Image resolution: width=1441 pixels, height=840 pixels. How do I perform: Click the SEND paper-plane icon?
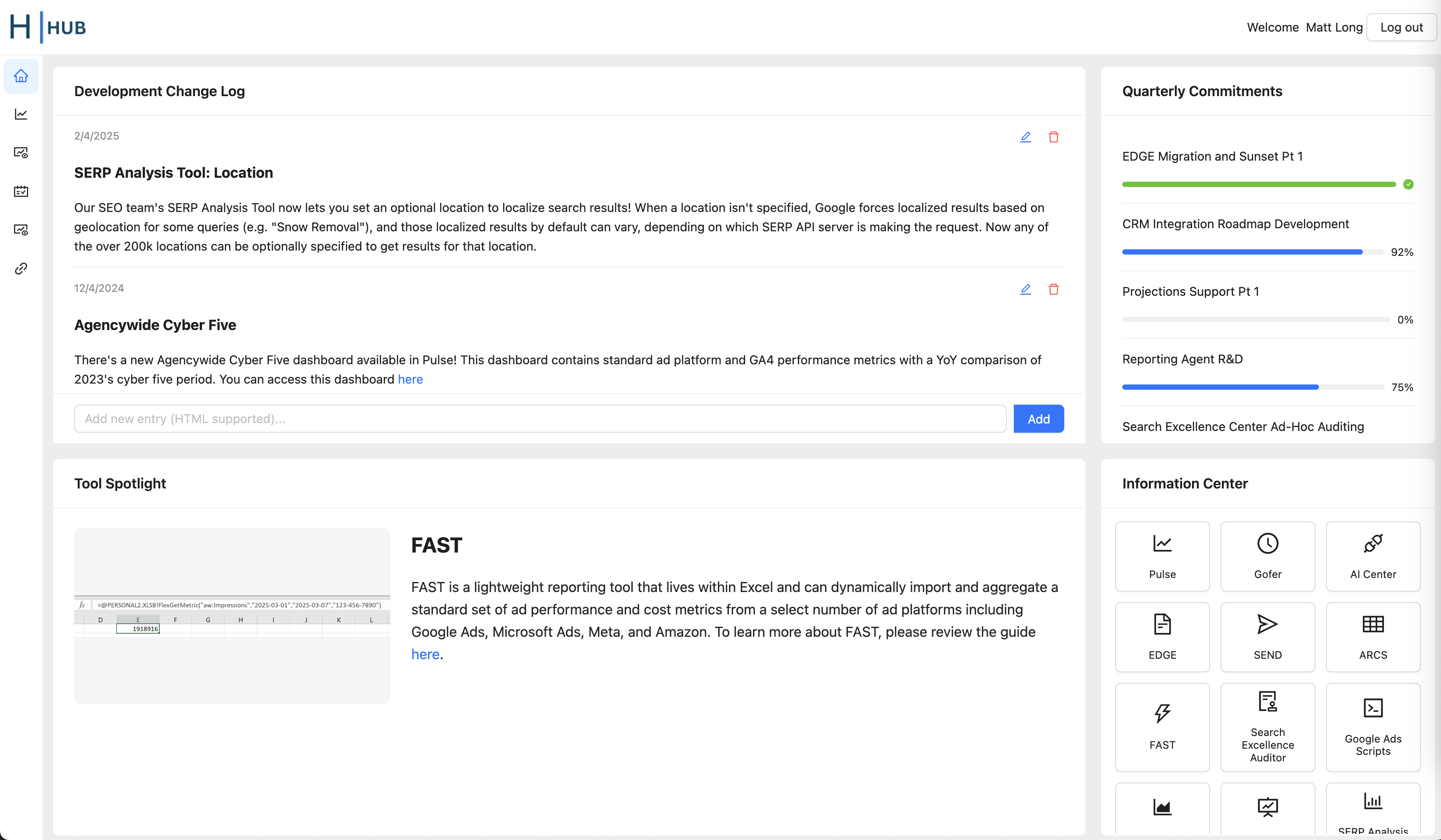tap(1267, 636)
